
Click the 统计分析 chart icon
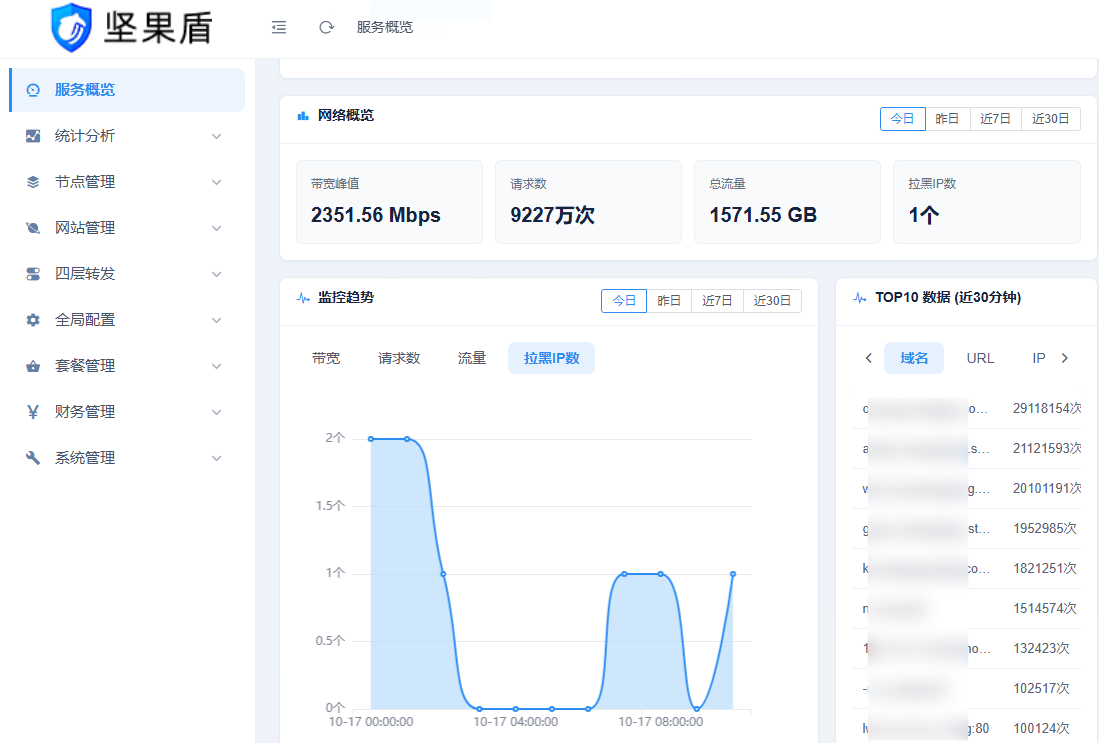pyautogui.click(x=33, y=136)
